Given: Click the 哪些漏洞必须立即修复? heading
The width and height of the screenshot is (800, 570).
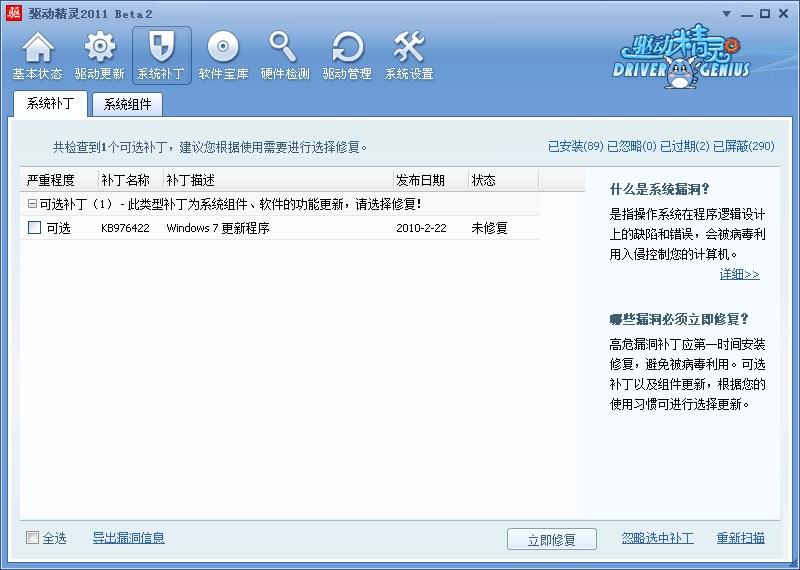Looking at the screenshot, I should pyautogui.click(x=679, y=319).
